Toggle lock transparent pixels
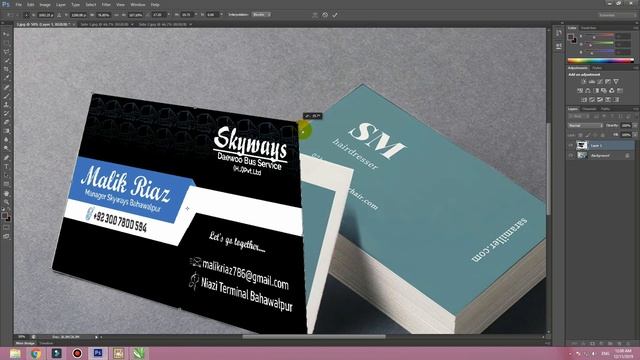 coord(580,135)
